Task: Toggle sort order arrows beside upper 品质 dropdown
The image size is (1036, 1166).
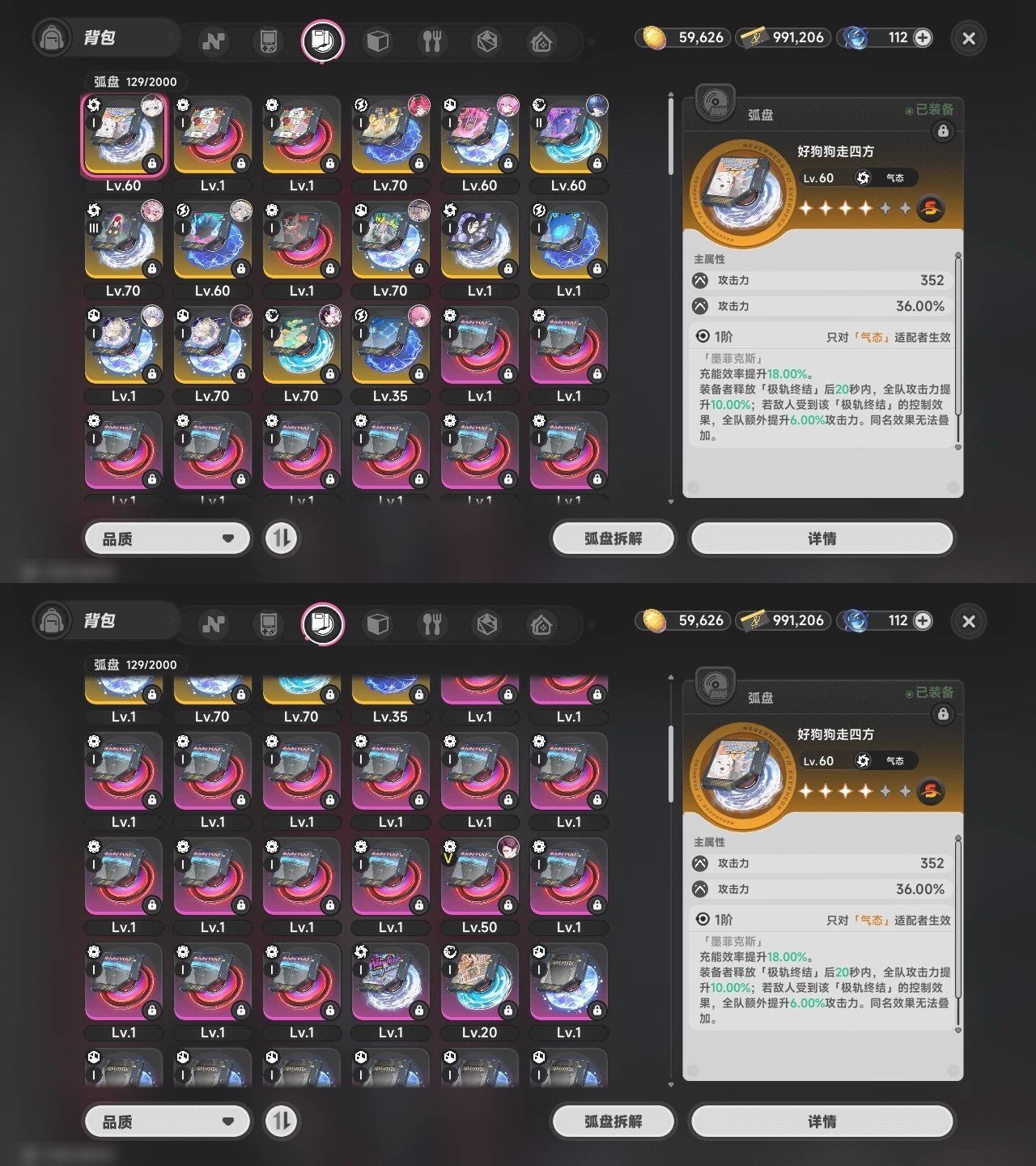Action: pos(282,538)
